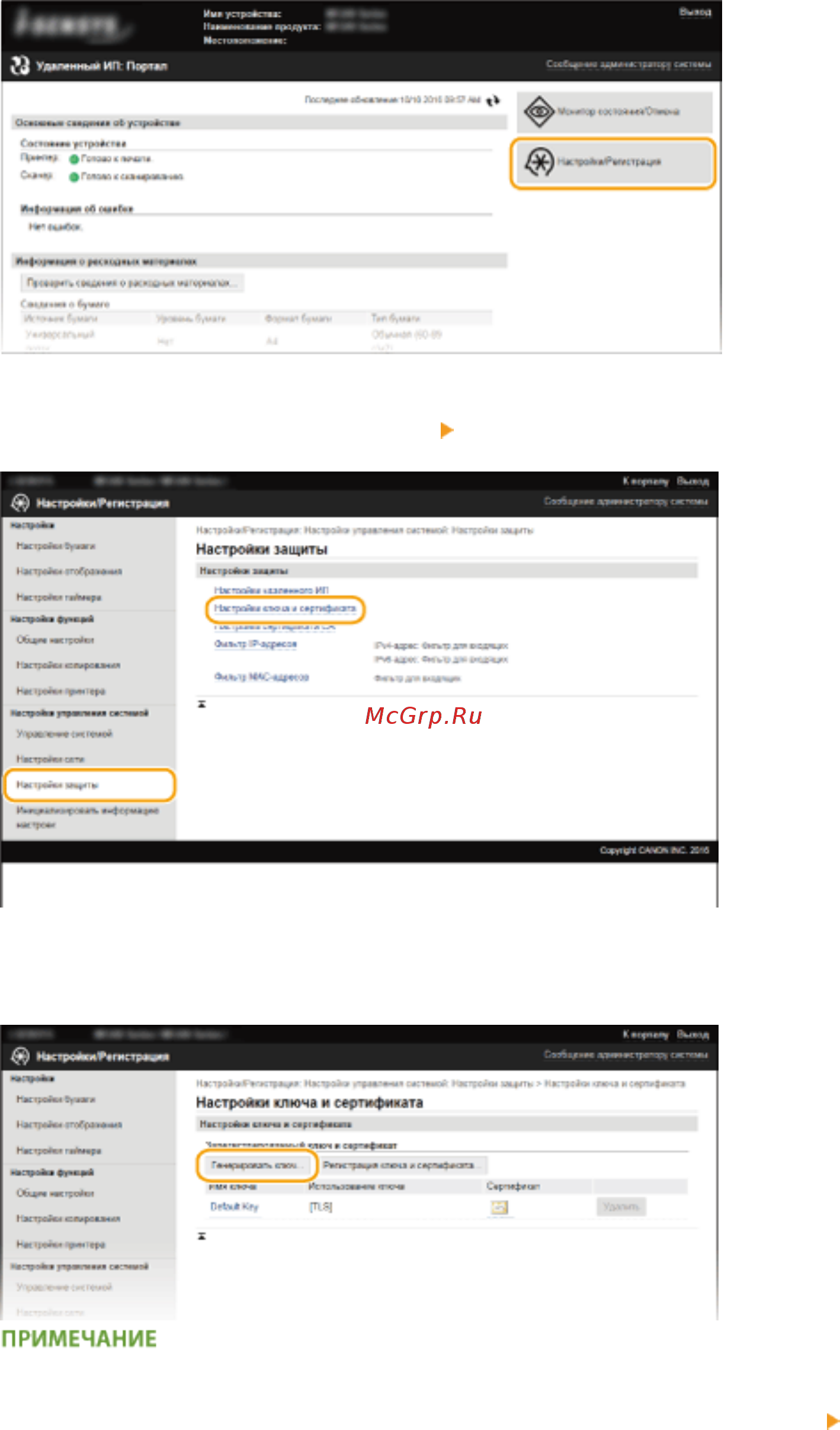This screenshot has height=1430, width=840.
Task: Open Фильтр IP-адресов link
Action: (255, 644)
